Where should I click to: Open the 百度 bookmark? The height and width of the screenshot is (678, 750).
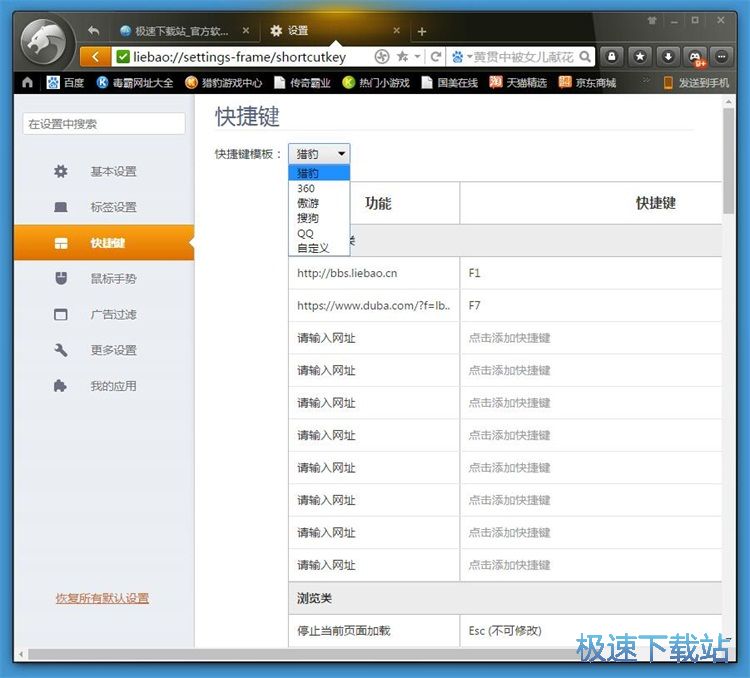click(x=65, y=83)
